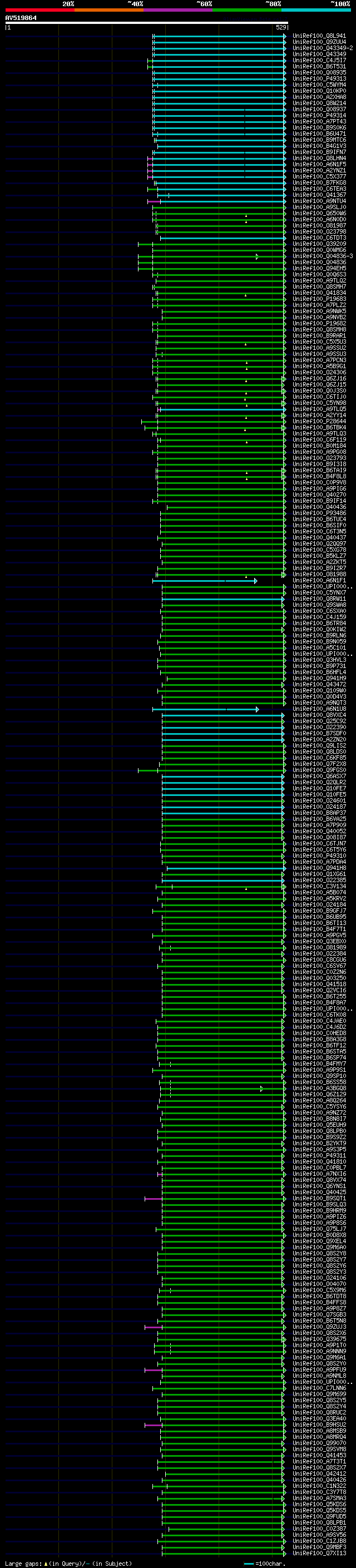Select hit UniRef100_A6N1F5
Image resolution: width=356 pixels, height=1568 pixels.
(319, 164)
